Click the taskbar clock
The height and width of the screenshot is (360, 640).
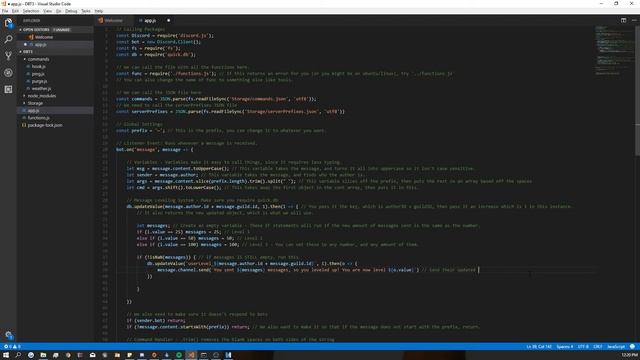coord(629,355)
